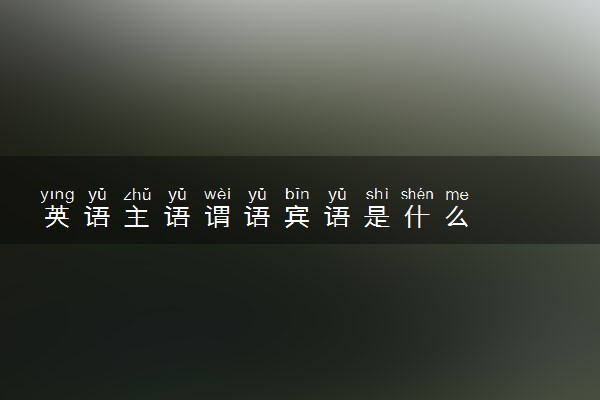600x400 pixels.
Task: Click the 语 character directly after 英
Action: 97,217
